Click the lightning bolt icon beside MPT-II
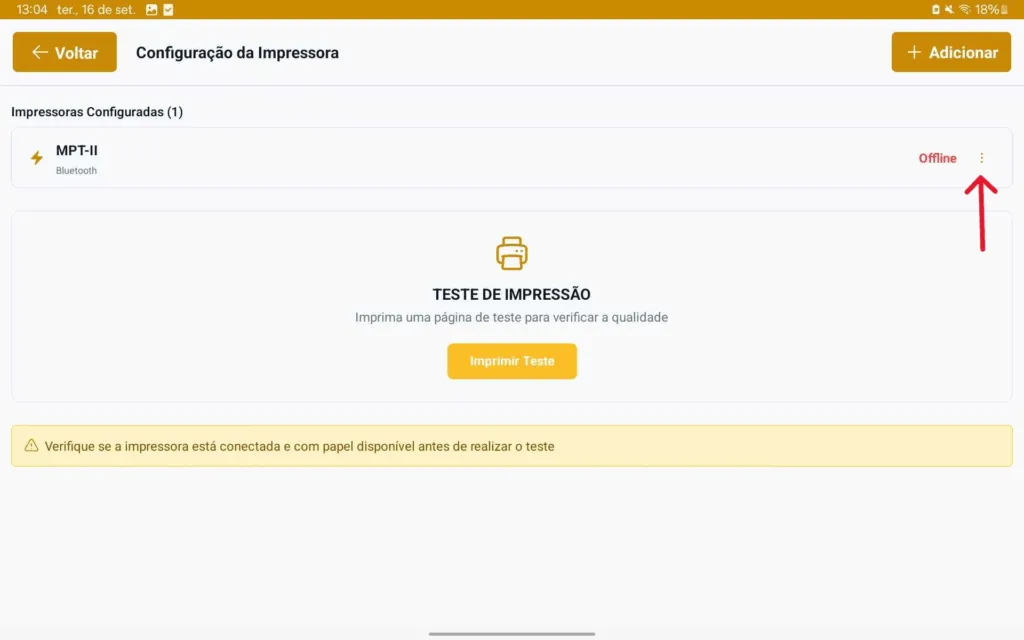 [37, 158]
